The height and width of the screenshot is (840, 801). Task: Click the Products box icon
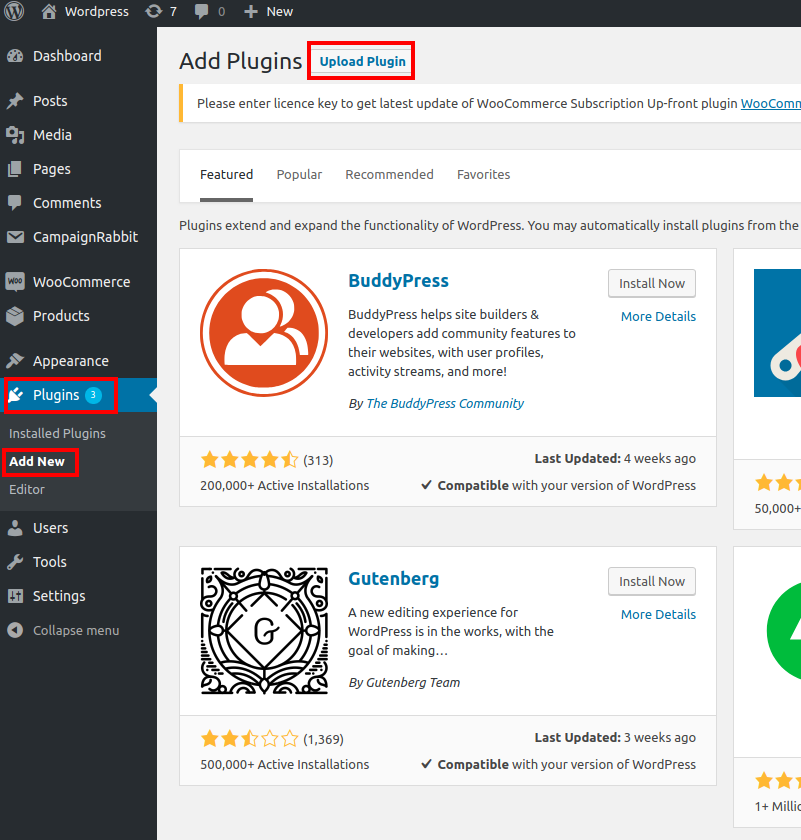click(16, 316)
